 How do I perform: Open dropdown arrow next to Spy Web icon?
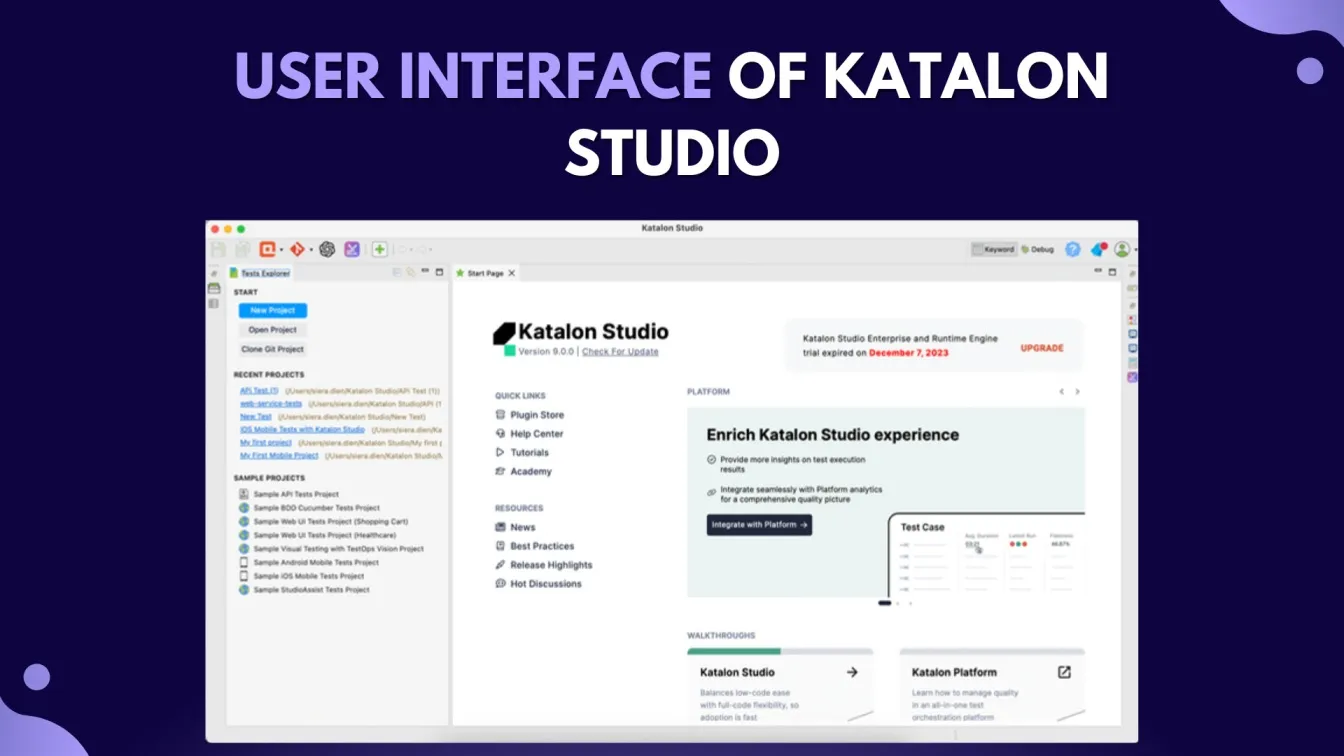(x=282, y=250)
